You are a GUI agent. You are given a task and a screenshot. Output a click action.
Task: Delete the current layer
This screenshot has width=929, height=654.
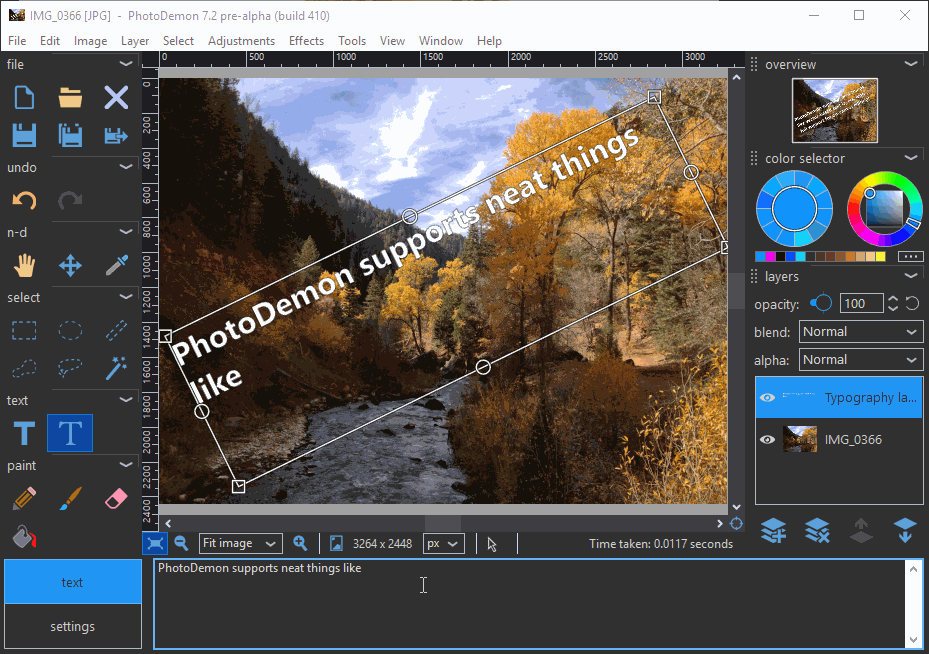click(817, 530)
